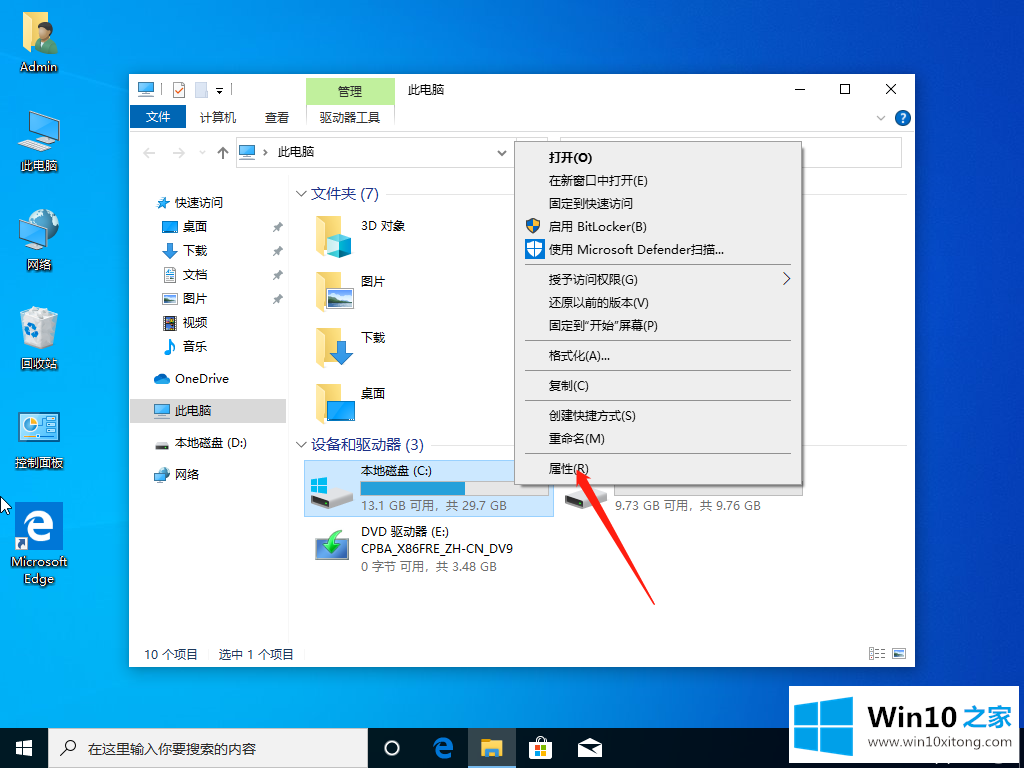Select 桌面 in the navigation pane
1024x768 pixels.
point(195,227)
